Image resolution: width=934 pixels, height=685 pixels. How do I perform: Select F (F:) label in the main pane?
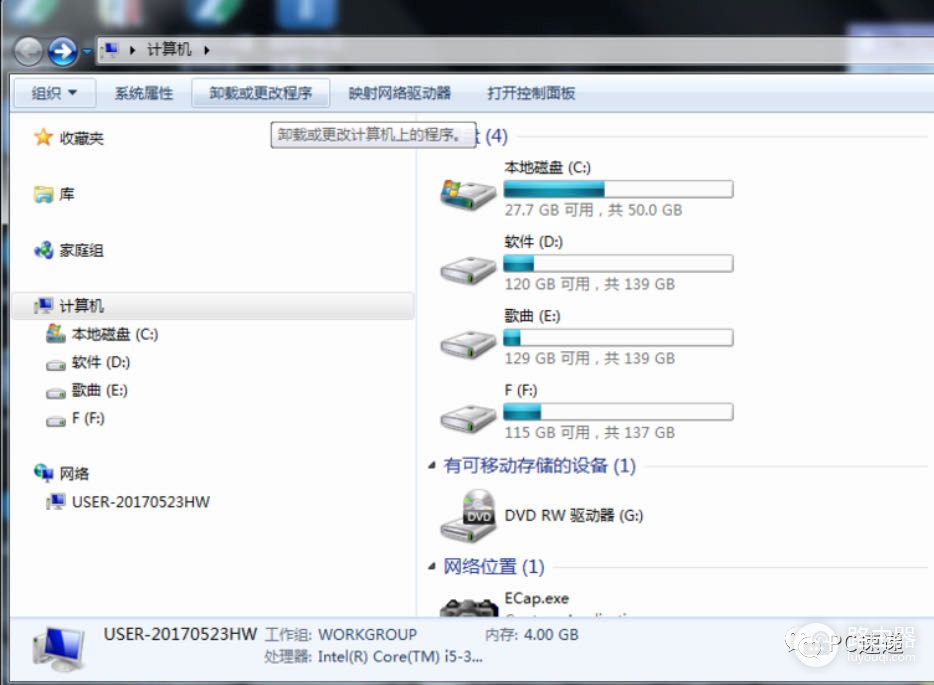[x=521, y=390]
